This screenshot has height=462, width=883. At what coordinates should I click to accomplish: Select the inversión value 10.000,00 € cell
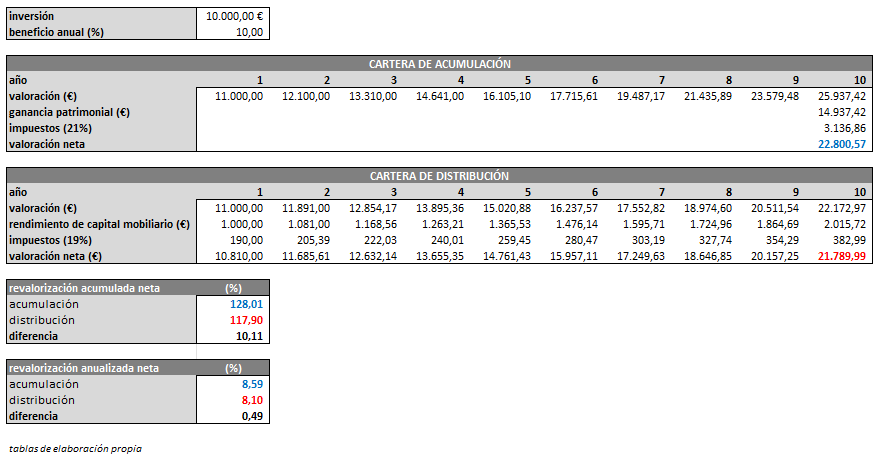point(233,16)
